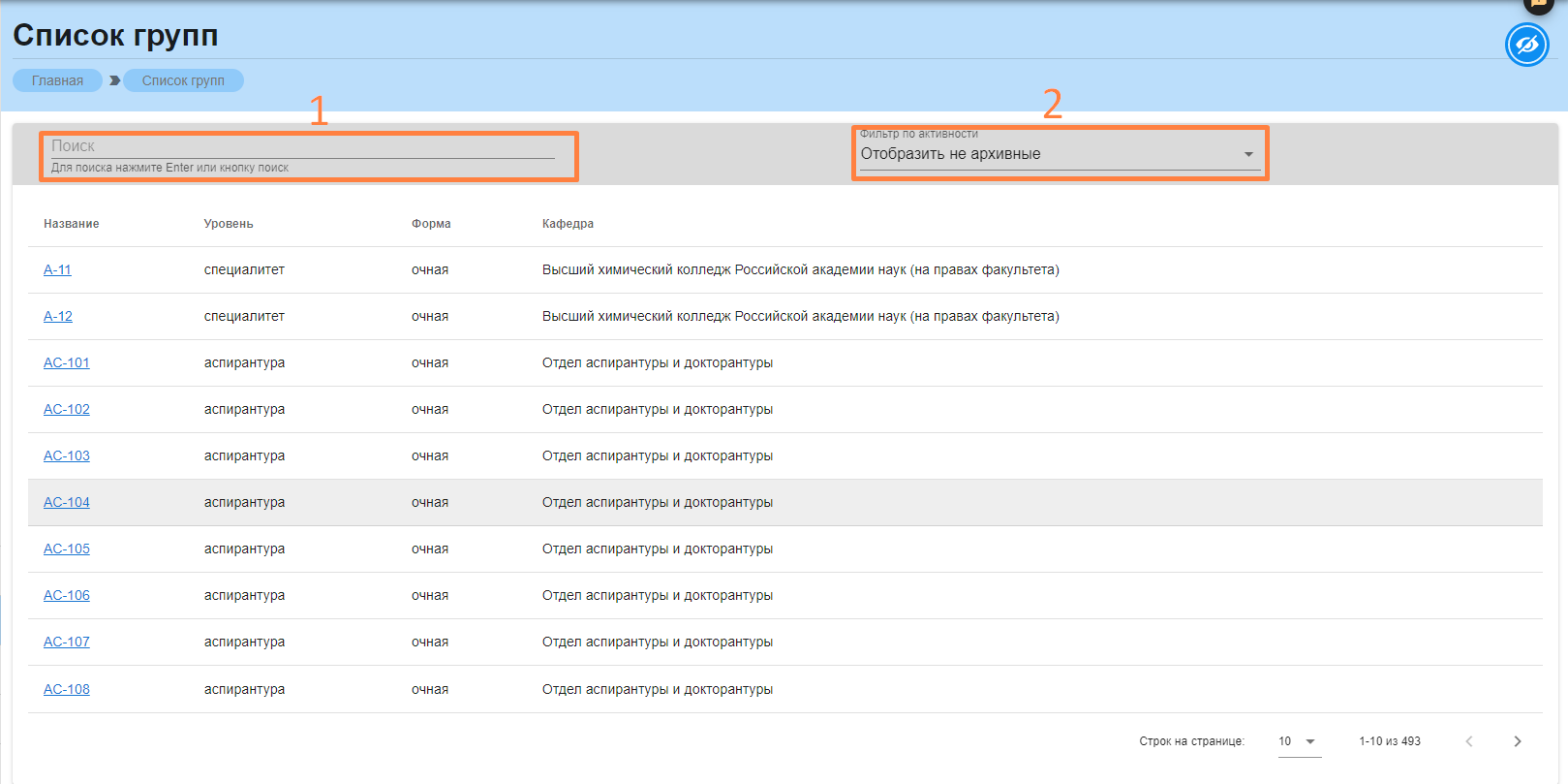Navigate to Главная breadcrumb
The height and width of the screenshot is (784, 1568).
(57, 80)
